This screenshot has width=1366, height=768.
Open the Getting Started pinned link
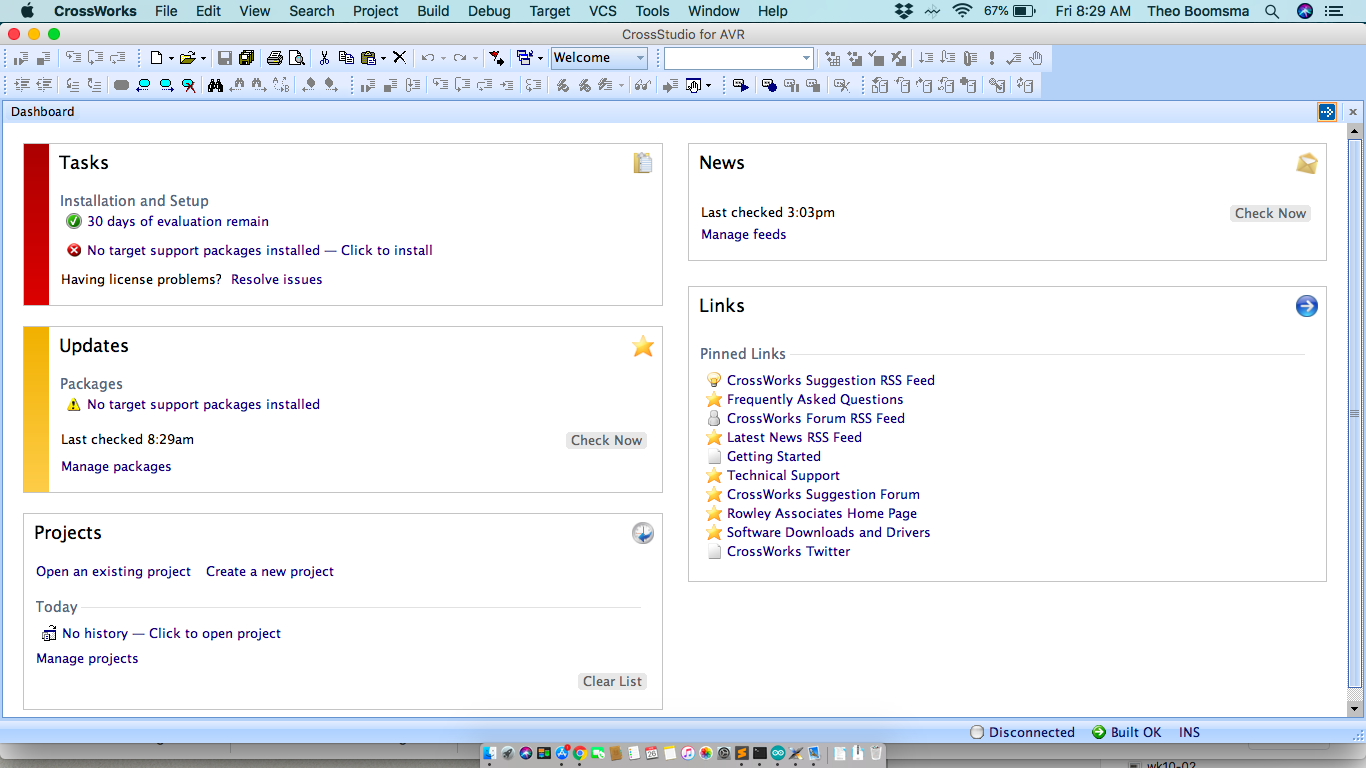(x=774, y=456)
